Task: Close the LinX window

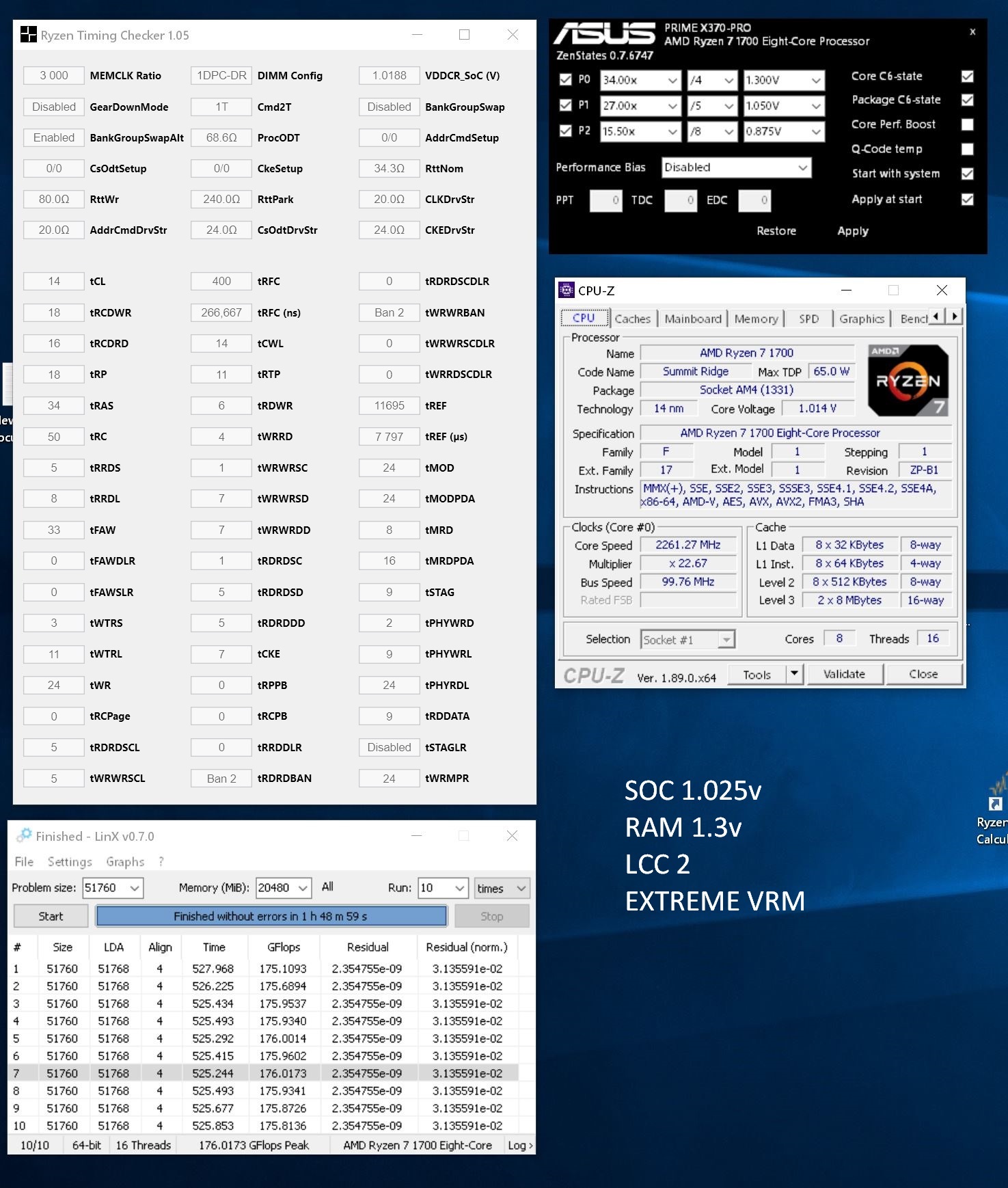Action: [x=512, y=835]
